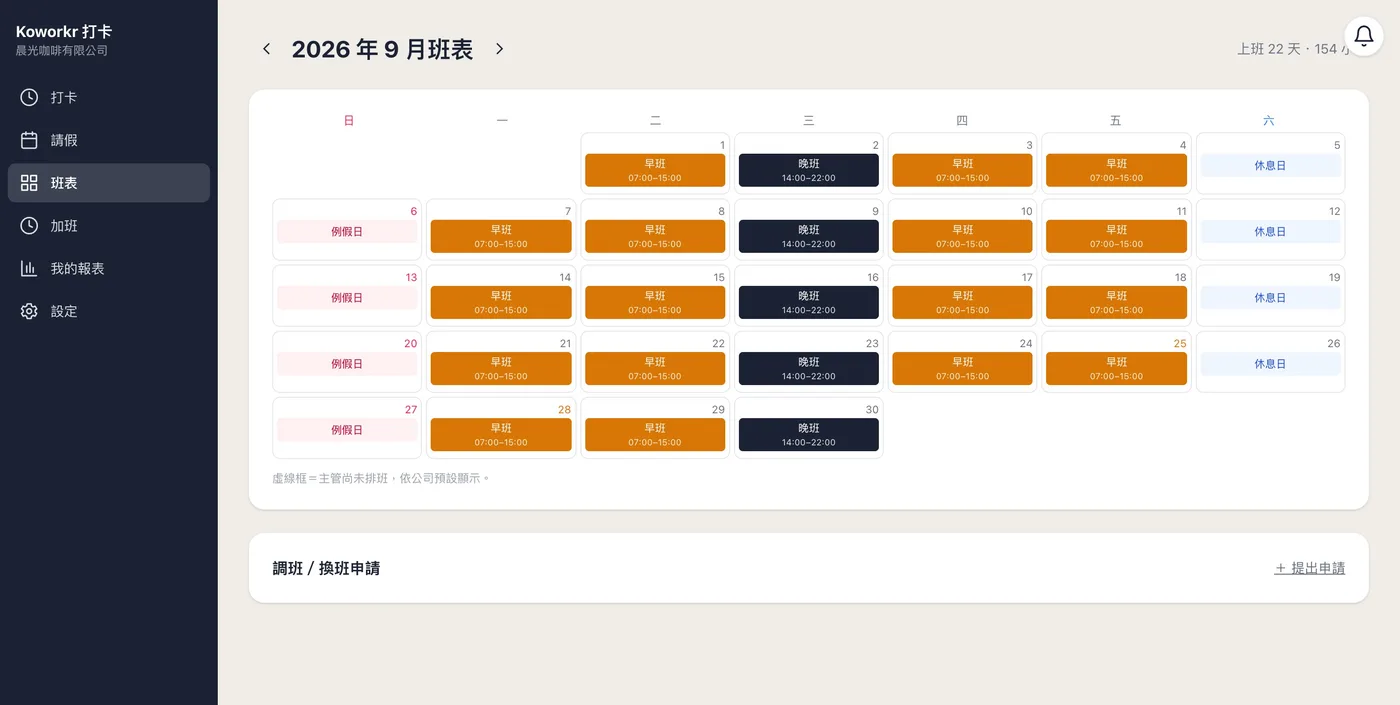The image size is (1400, 705).
Task: Select the 早班 shift on day 1
Action: 655,170
